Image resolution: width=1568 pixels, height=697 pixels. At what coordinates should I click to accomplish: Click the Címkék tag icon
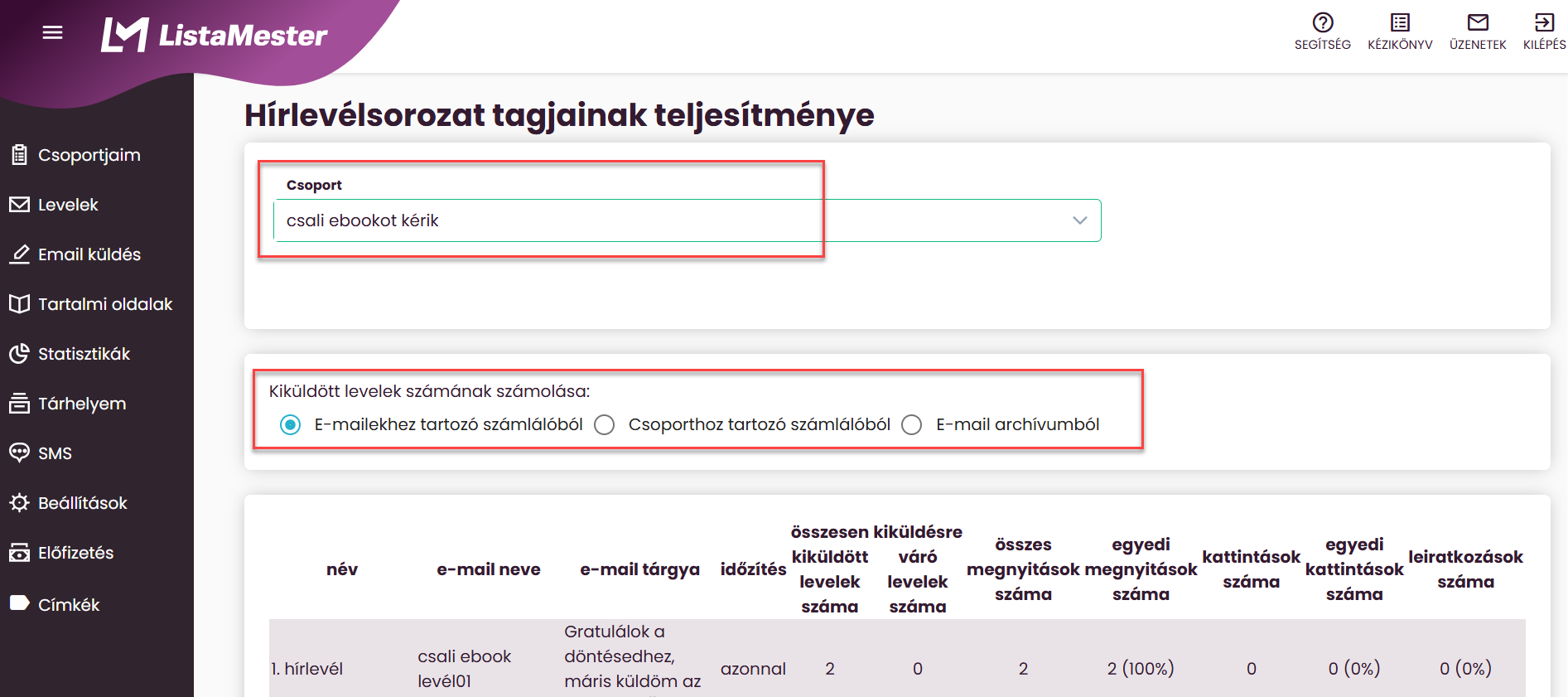coord(19,603)
